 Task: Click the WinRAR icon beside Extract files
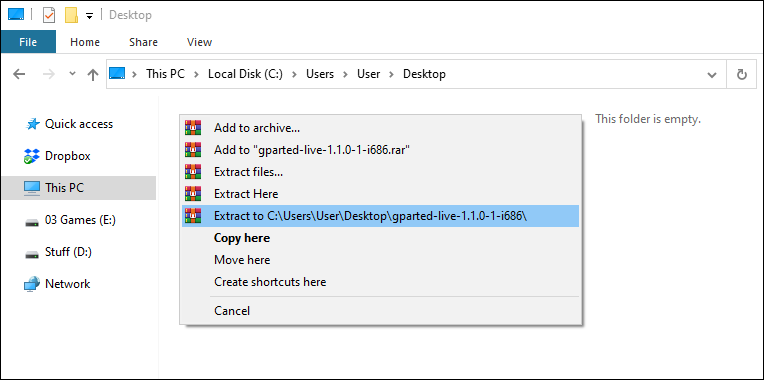193,171
